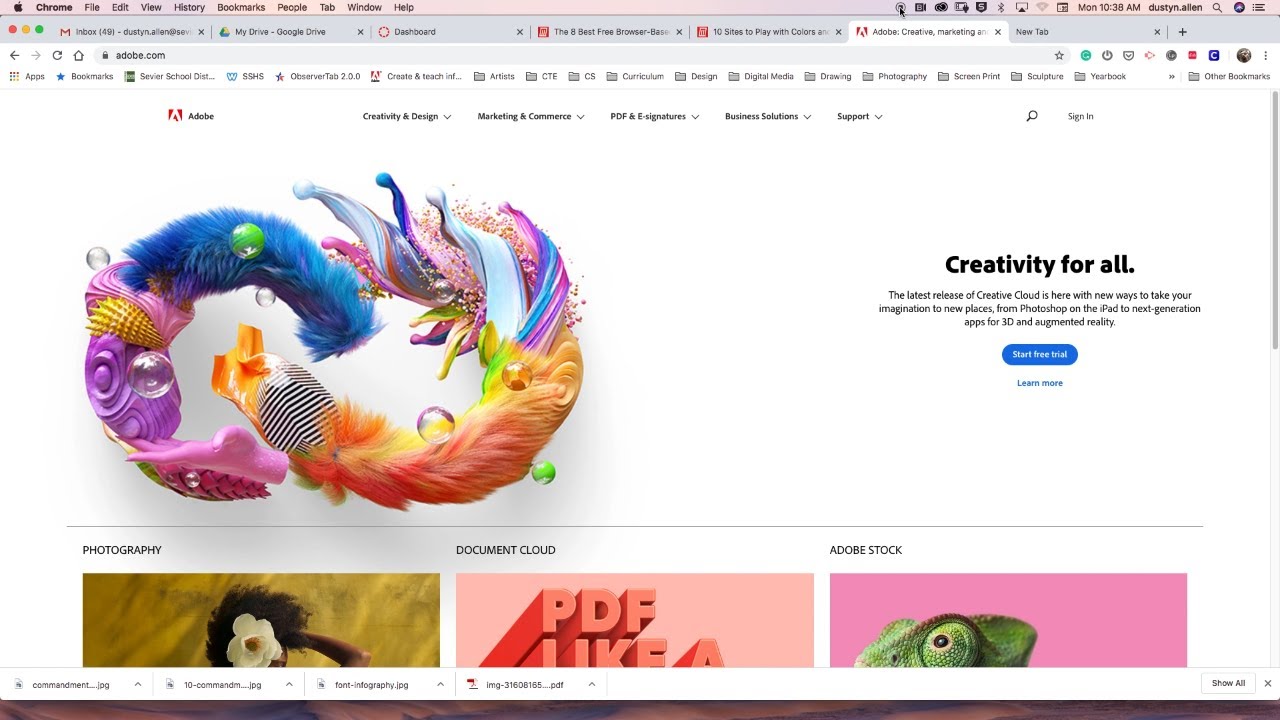
Task: Reload the adobe.com page
Action: coord(57,55)
